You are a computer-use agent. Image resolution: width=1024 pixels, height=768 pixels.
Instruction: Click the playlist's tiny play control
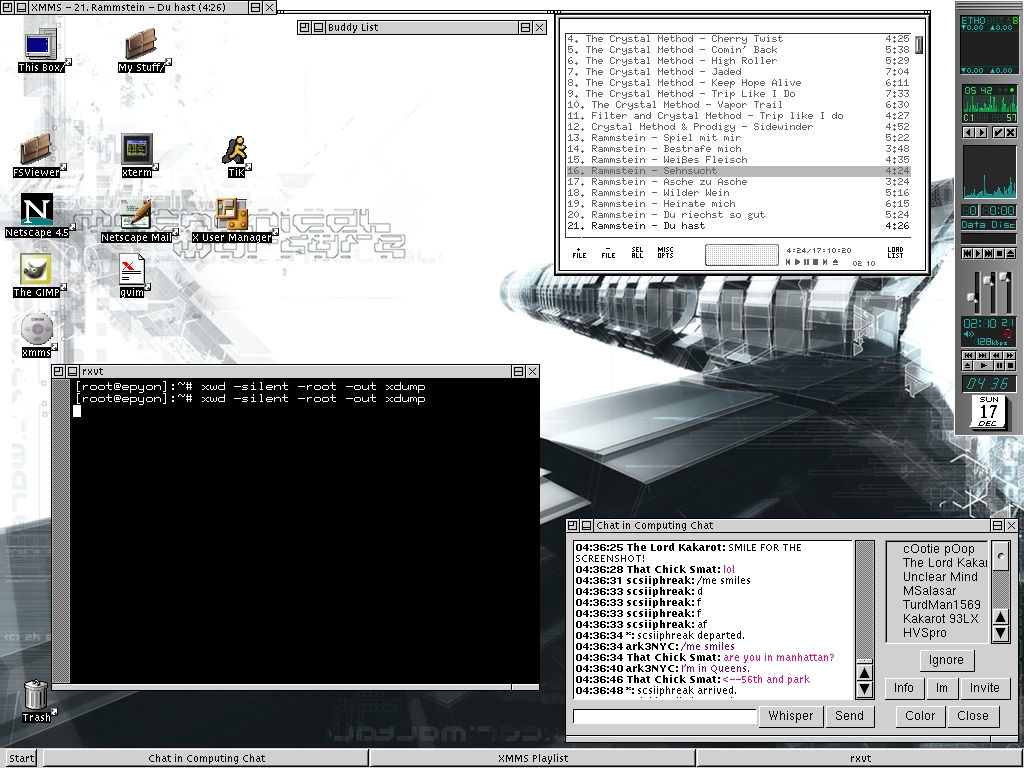coord(797,262)
